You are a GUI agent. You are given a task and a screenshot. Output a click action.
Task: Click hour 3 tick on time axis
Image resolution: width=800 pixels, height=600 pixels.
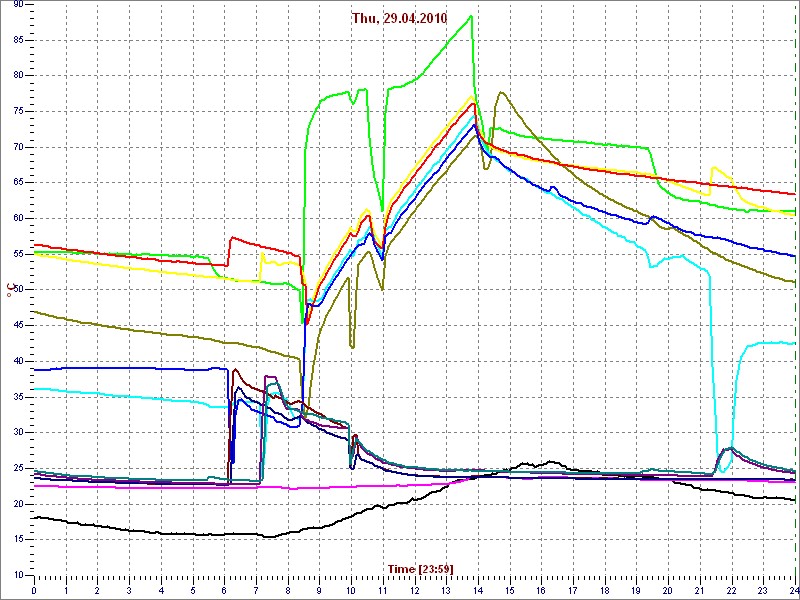[x=129, y=590]
